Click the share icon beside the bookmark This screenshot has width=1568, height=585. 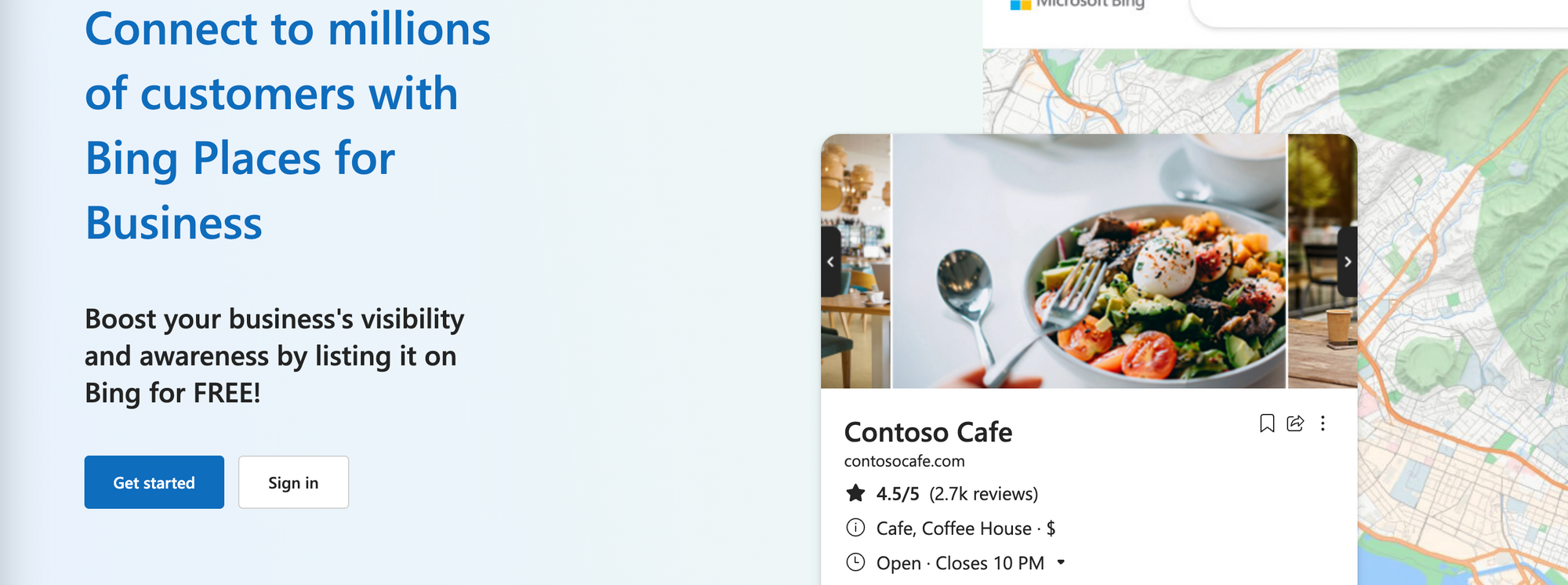click(1295, 423)
